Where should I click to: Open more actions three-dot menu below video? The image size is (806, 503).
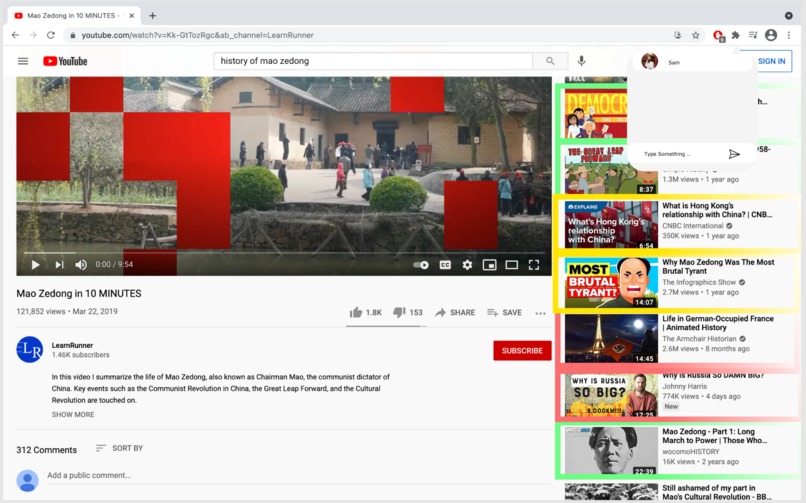tap(540, 313)
